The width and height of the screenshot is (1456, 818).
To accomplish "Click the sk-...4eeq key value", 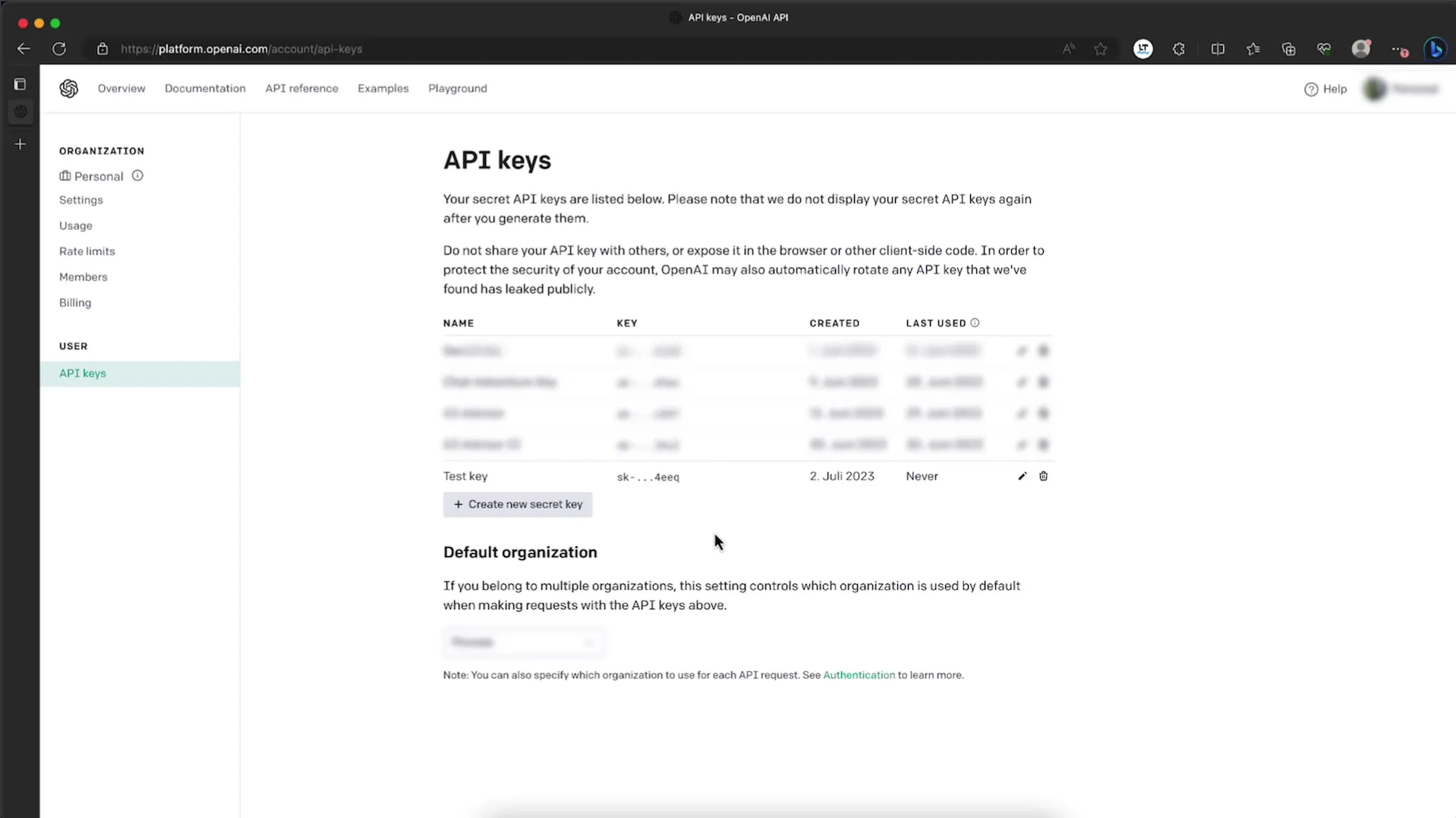I will (x=648, y=477).
